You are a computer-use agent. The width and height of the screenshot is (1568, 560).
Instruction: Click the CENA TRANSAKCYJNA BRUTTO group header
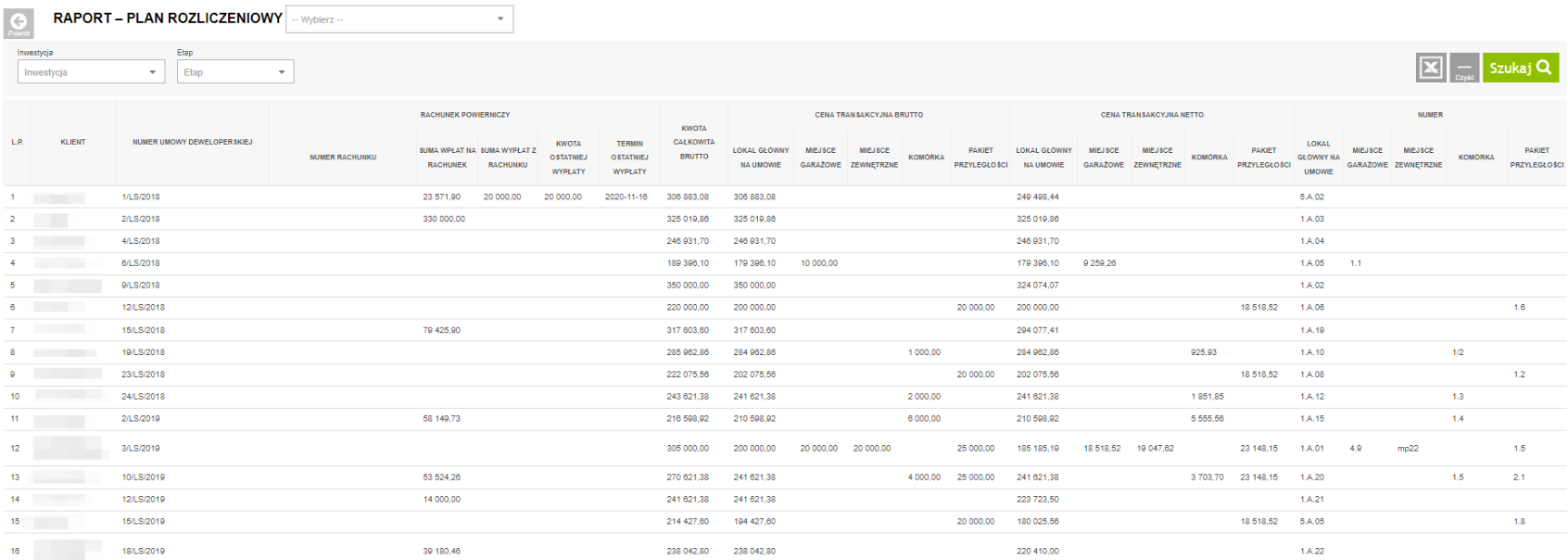point(868,115)
